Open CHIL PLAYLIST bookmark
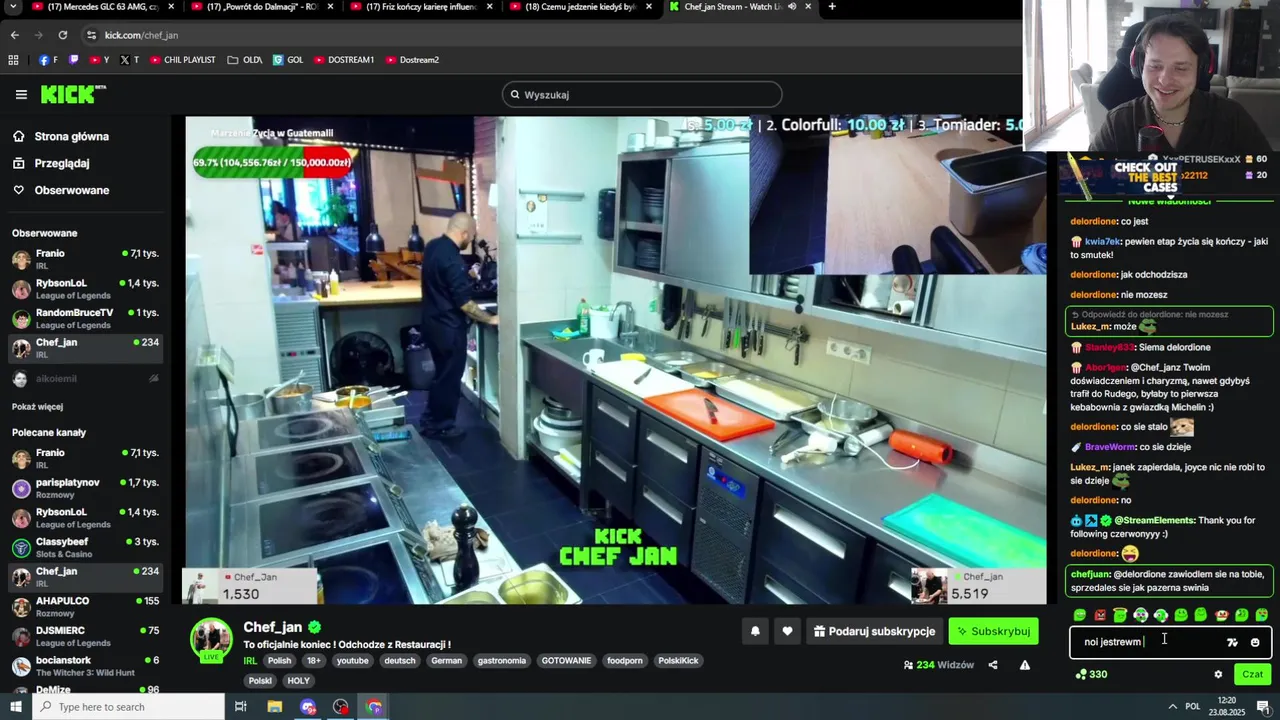1280x720 pixels. tap(183, 60)
